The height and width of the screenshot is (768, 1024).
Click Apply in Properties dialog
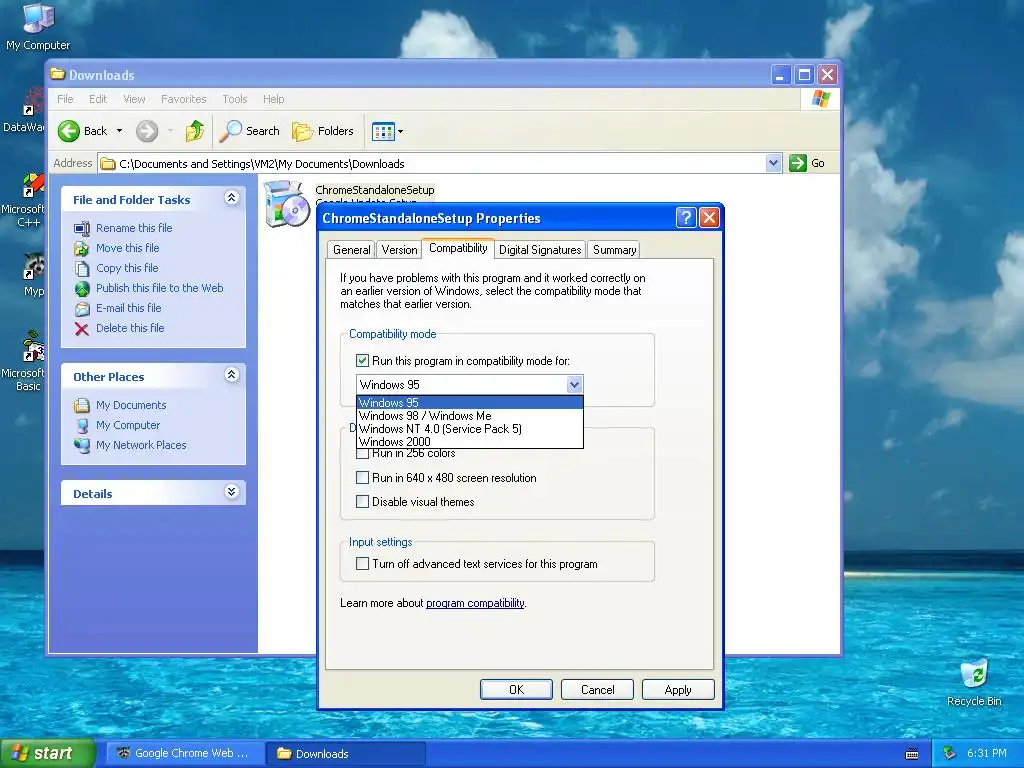(x=678, y=690)
